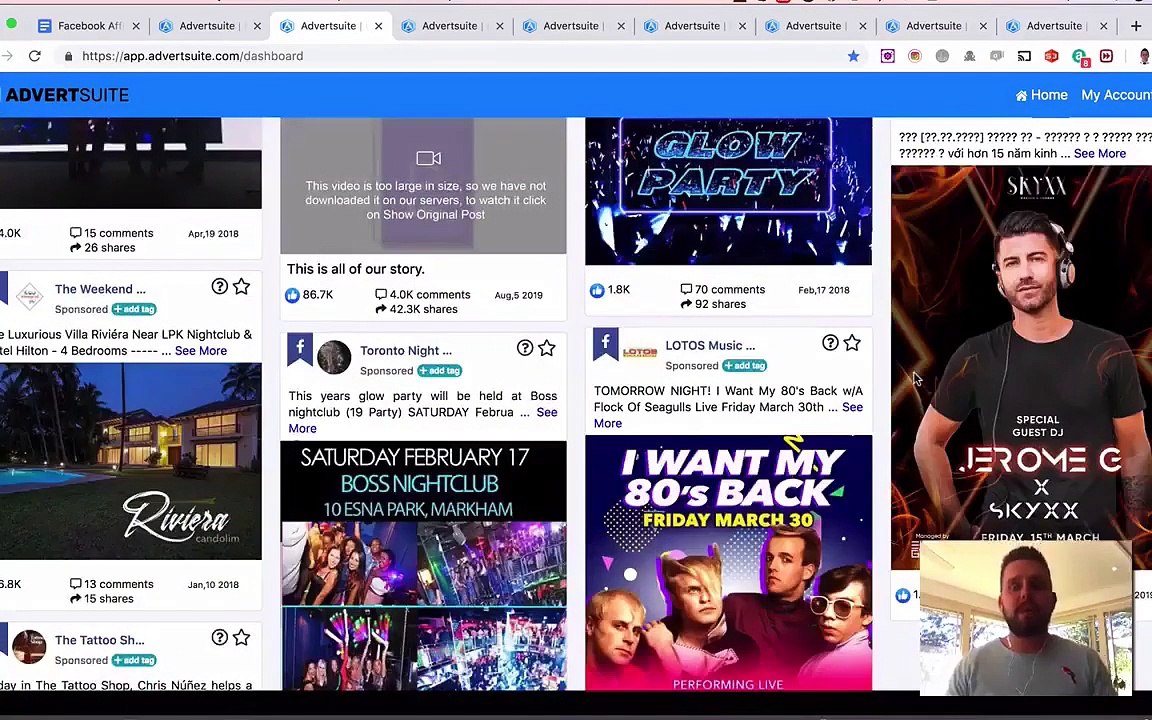Bookmark page with the blue star icon
The width and height of the screenshot is (1152, 720).
click(853, 56)
